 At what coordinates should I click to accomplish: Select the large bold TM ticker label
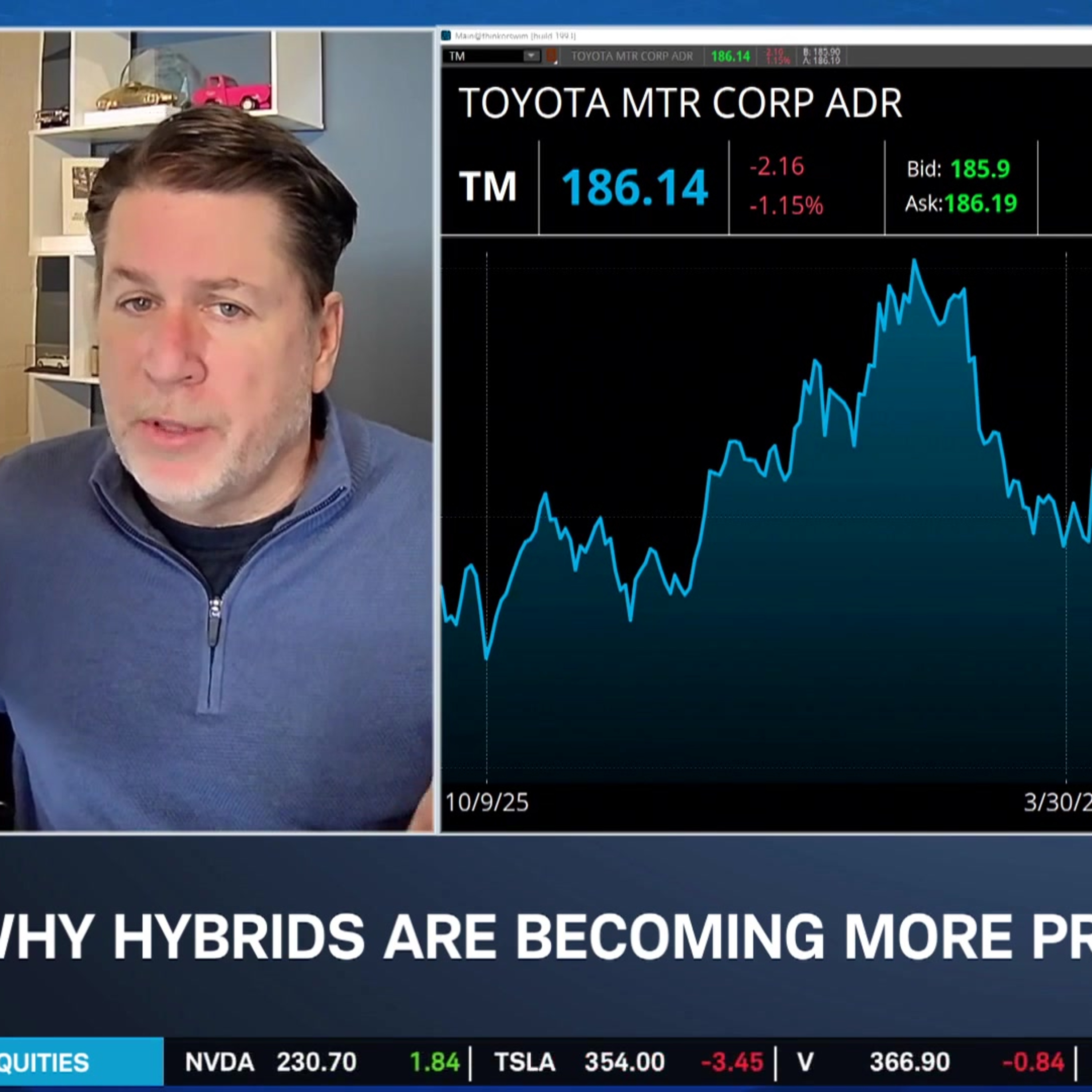(x=488, y=186)
